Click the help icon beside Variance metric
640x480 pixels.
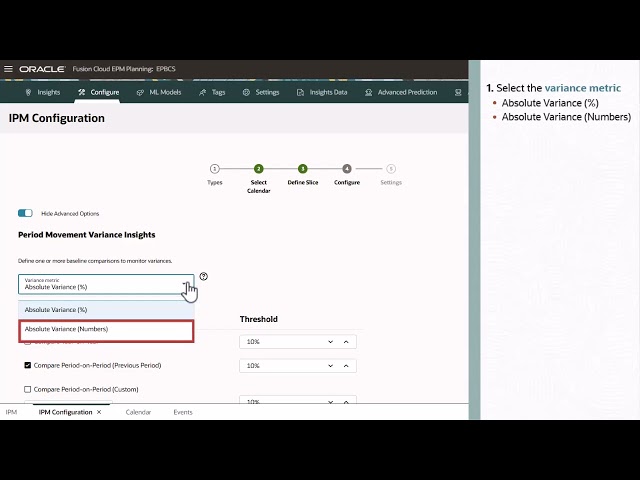coord(204,276)
